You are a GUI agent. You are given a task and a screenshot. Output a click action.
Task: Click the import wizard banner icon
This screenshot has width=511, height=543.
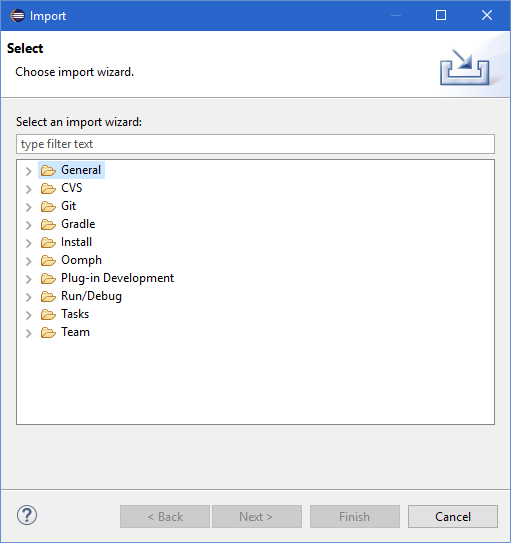coord(465,67)
